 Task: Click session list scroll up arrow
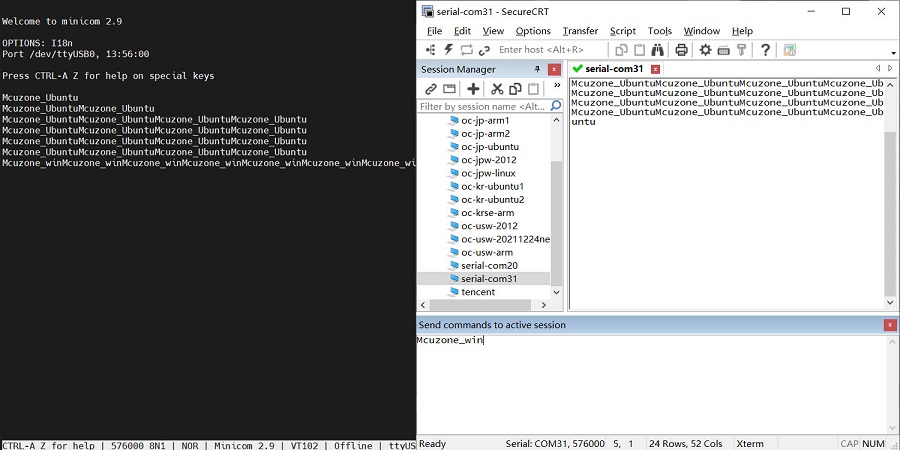(x=556, y=121)
